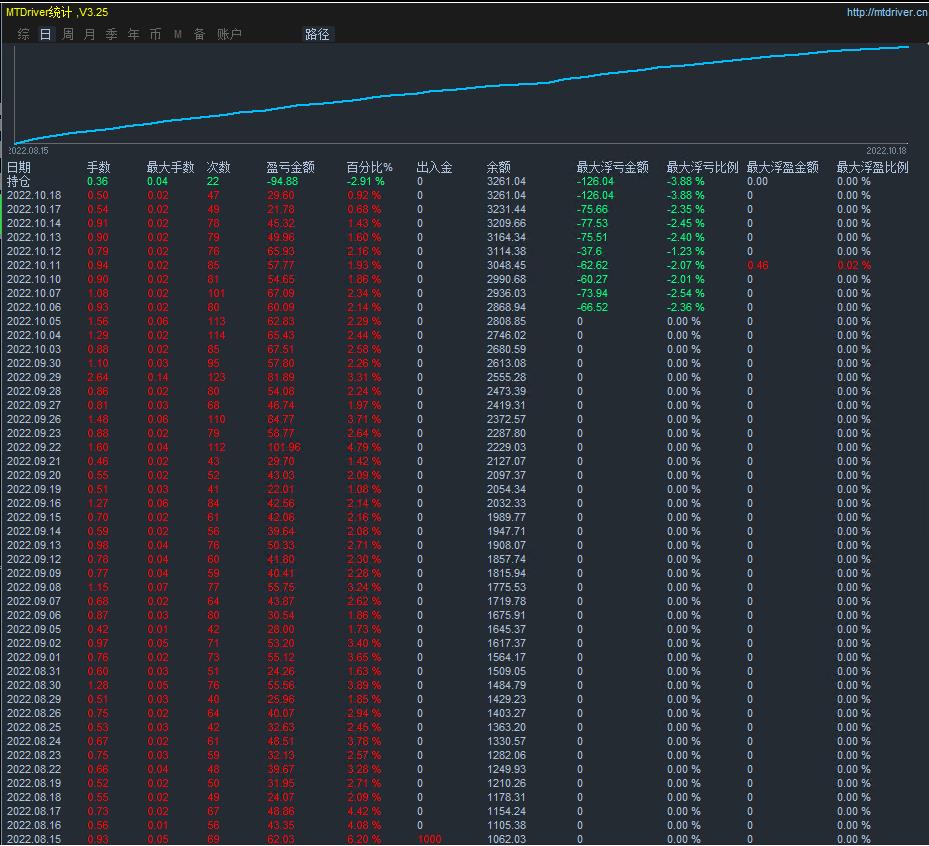Screen dimensions: 929x846
Task: Click the 1908.07 balance value
Action: (x=507, y=546)
